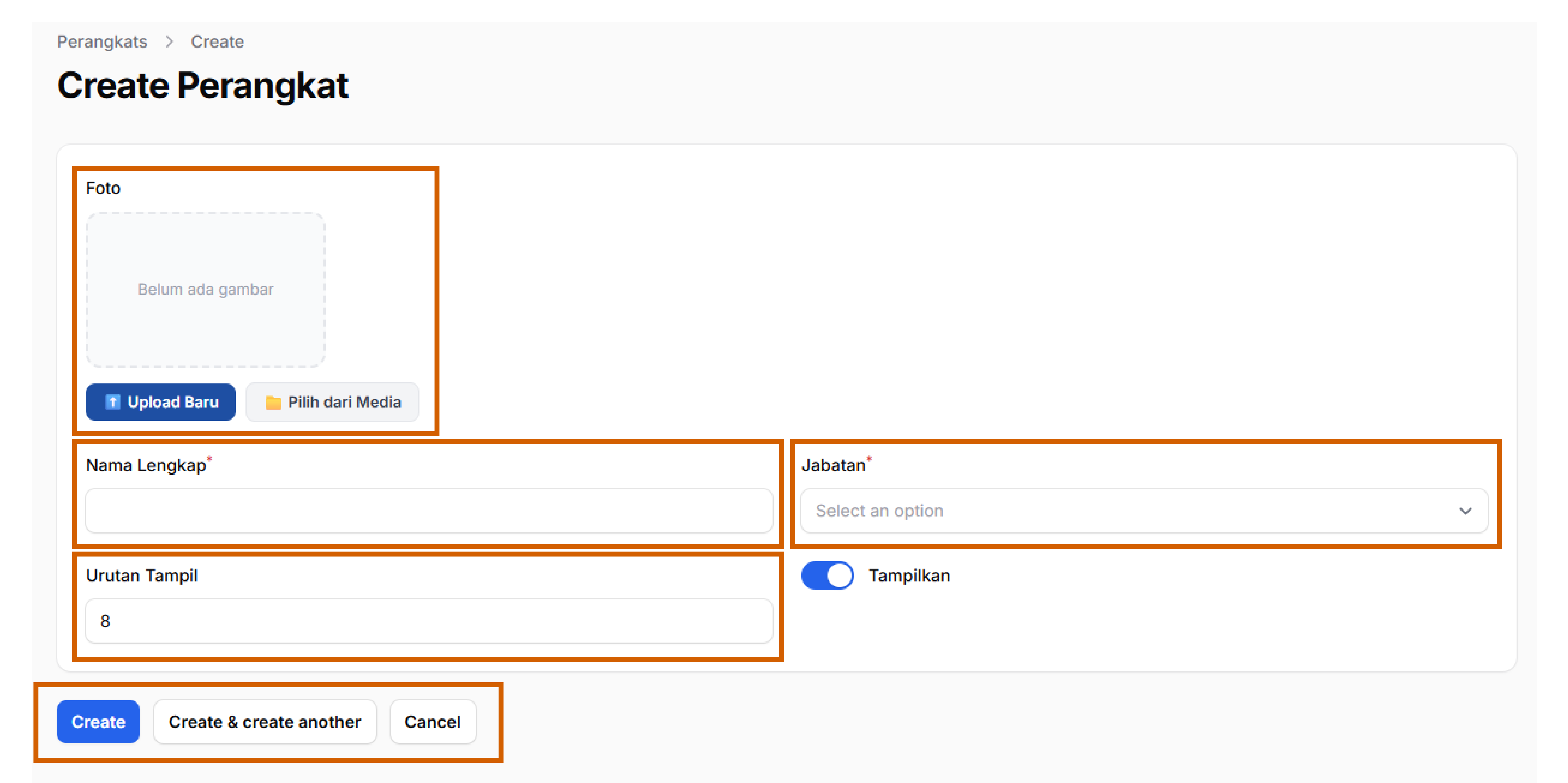Cancel creating the Perangkat
Image resolution: width=1568 pixels, height=783 pixels.
tap(433, 722)
